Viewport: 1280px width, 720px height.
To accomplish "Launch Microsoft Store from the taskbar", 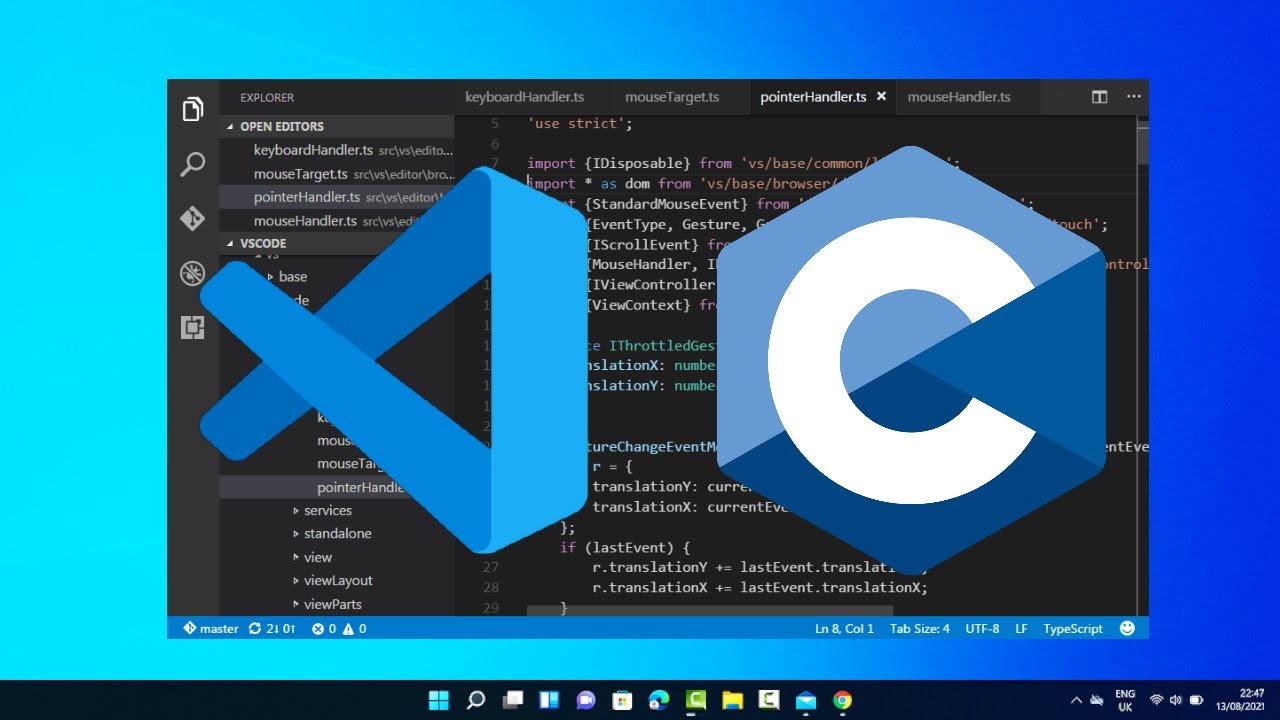I will (622, 700).
